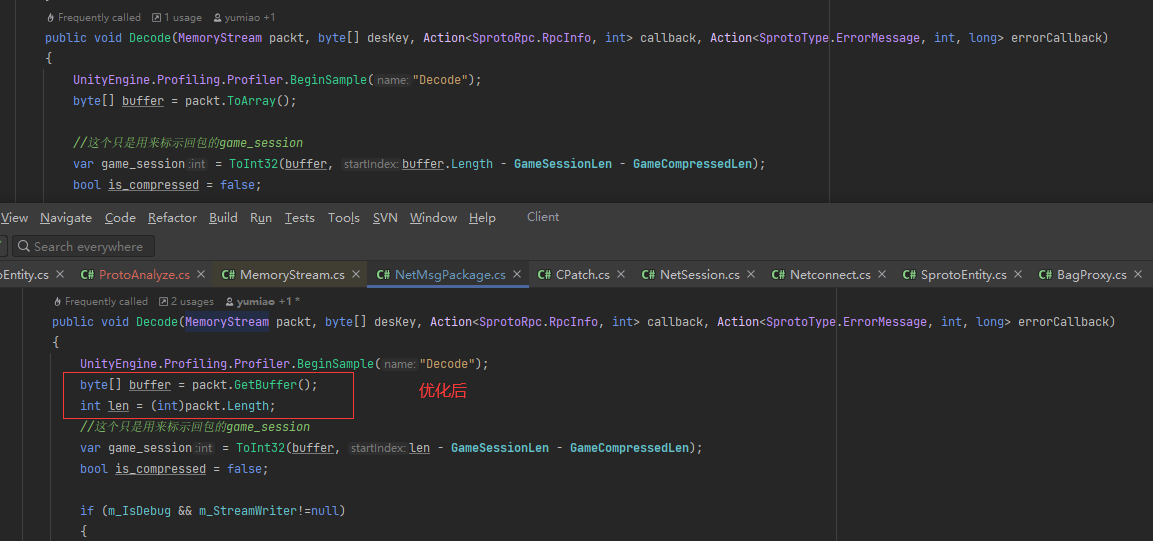Screen dimensions: 1153x541
Task: Click the magnifier icon in search box
Action: coord(23,247)
